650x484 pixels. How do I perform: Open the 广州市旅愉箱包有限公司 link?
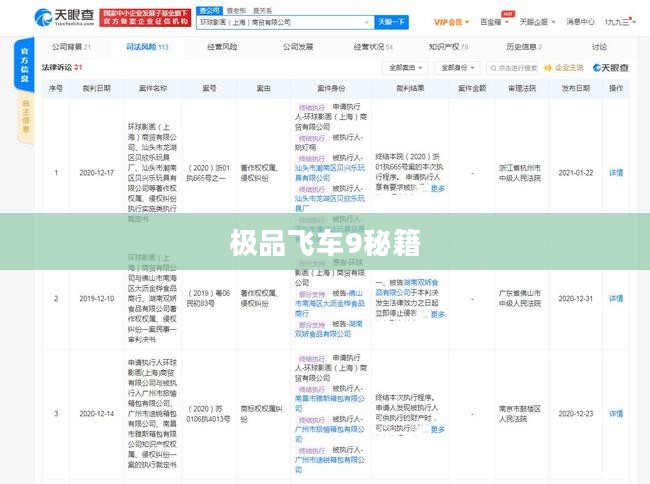tap(330, 434)
